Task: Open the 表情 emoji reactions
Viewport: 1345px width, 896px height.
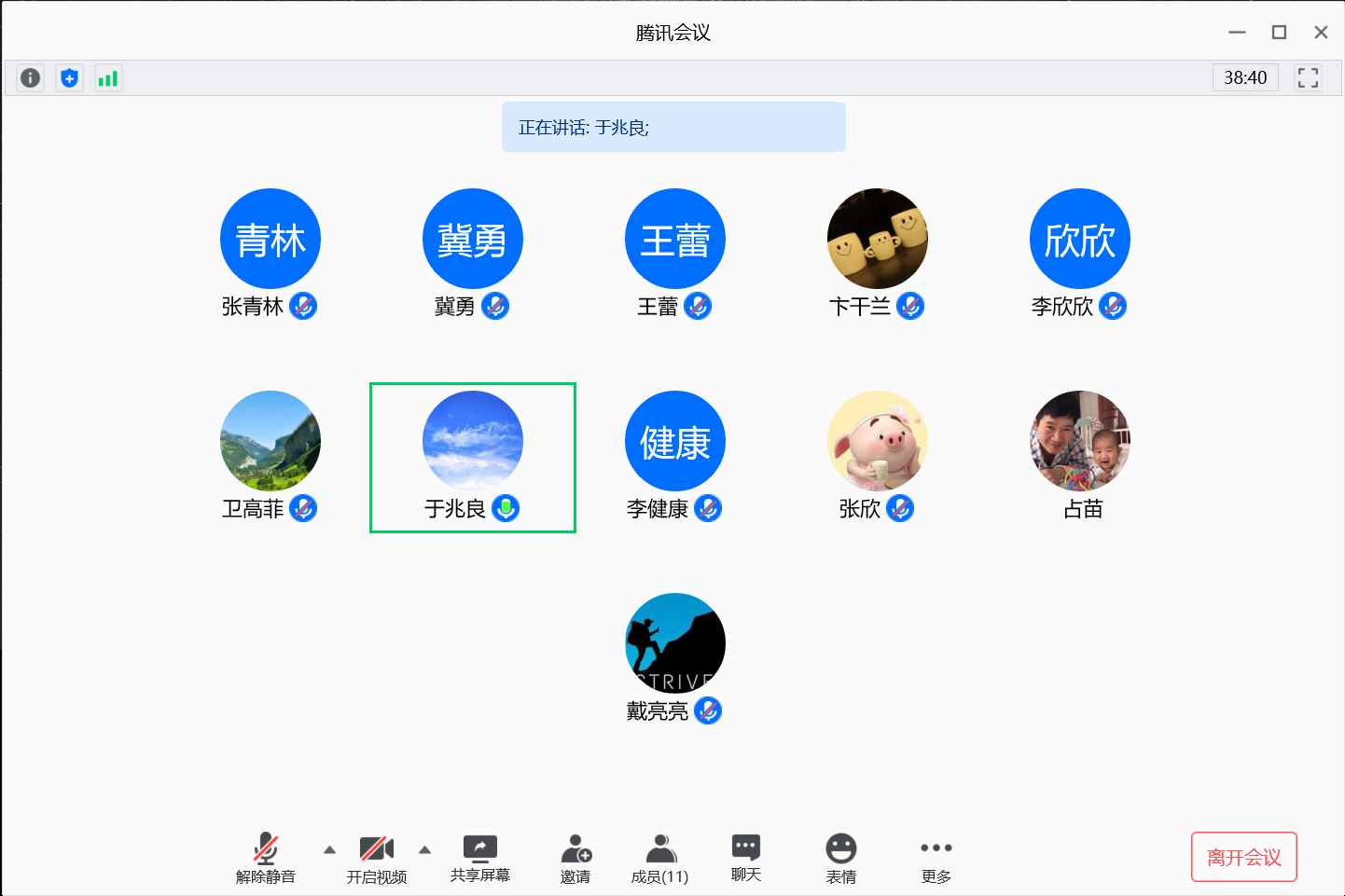Action: [841, 859]
